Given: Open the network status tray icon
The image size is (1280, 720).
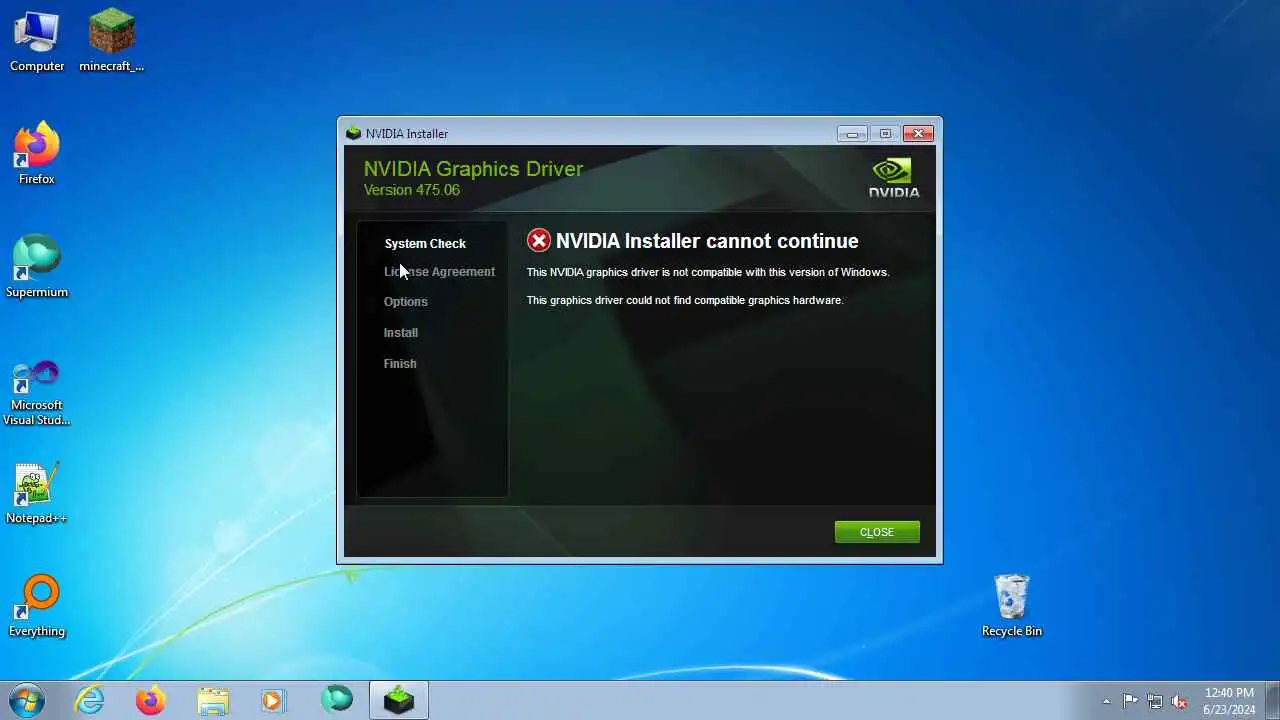Looking at the screenshot, I should [1155, 701].
